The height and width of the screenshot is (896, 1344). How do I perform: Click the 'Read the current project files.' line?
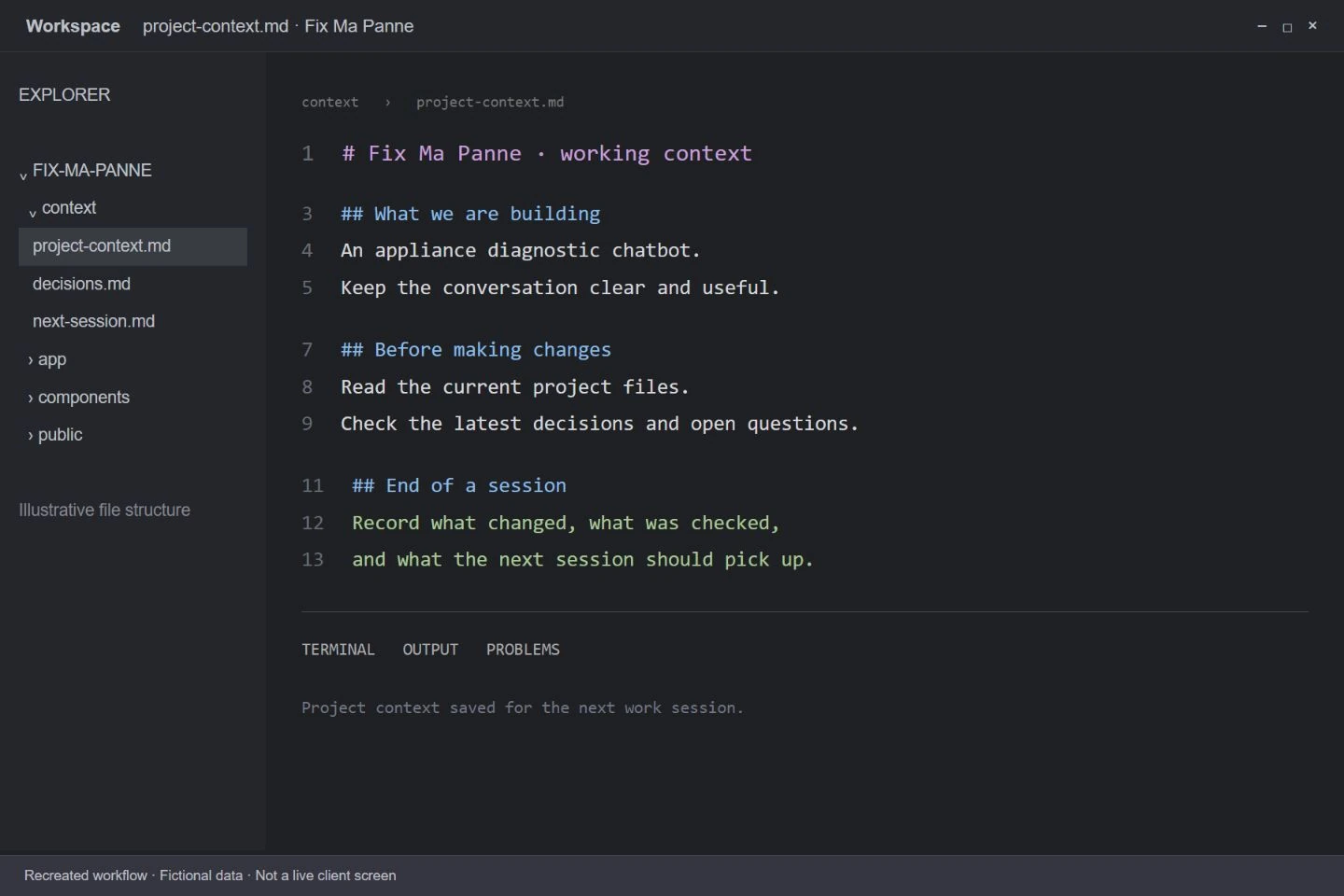click(515, 386)
